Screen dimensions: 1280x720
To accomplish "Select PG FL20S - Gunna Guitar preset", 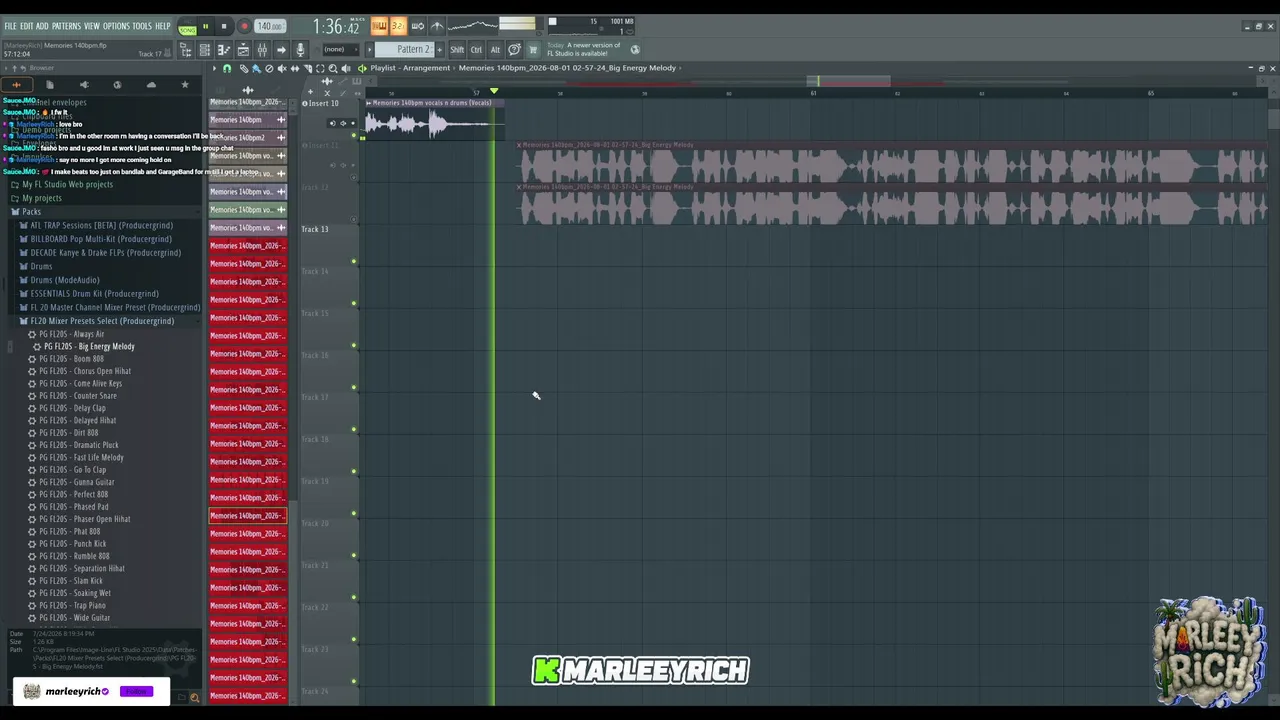I will (x=77, y=482).
